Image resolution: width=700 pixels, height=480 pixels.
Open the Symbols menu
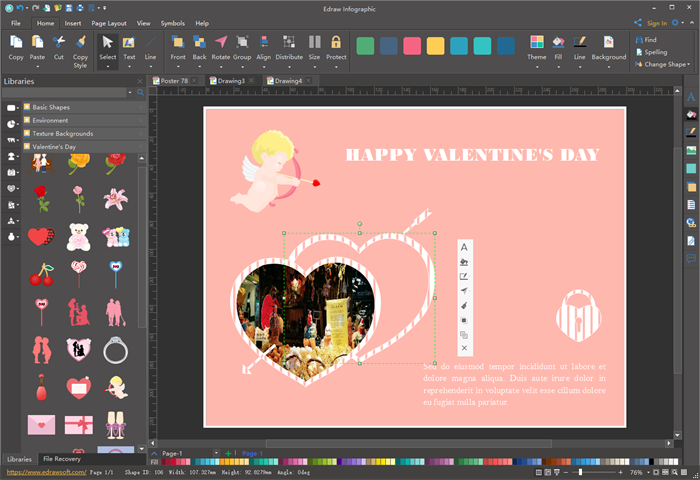tap(172, 22)
